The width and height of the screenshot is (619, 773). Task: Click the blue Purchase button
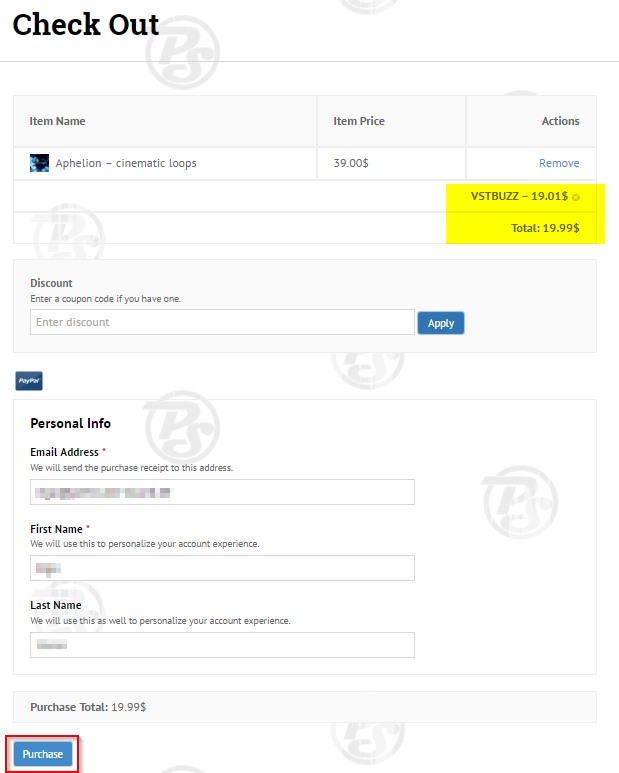pos(43,754)
